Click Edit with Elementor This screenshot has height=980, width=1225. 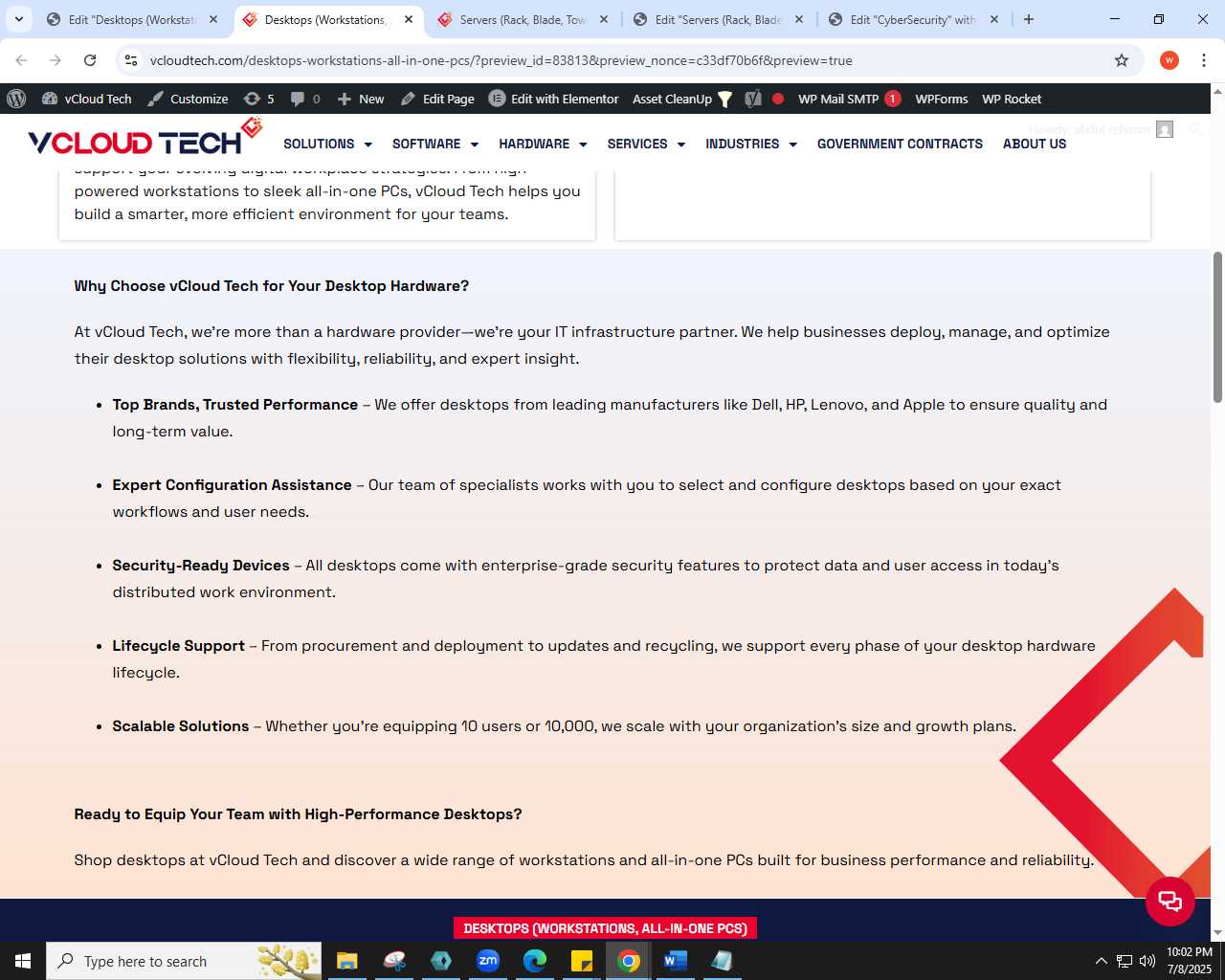pos(554,99)
